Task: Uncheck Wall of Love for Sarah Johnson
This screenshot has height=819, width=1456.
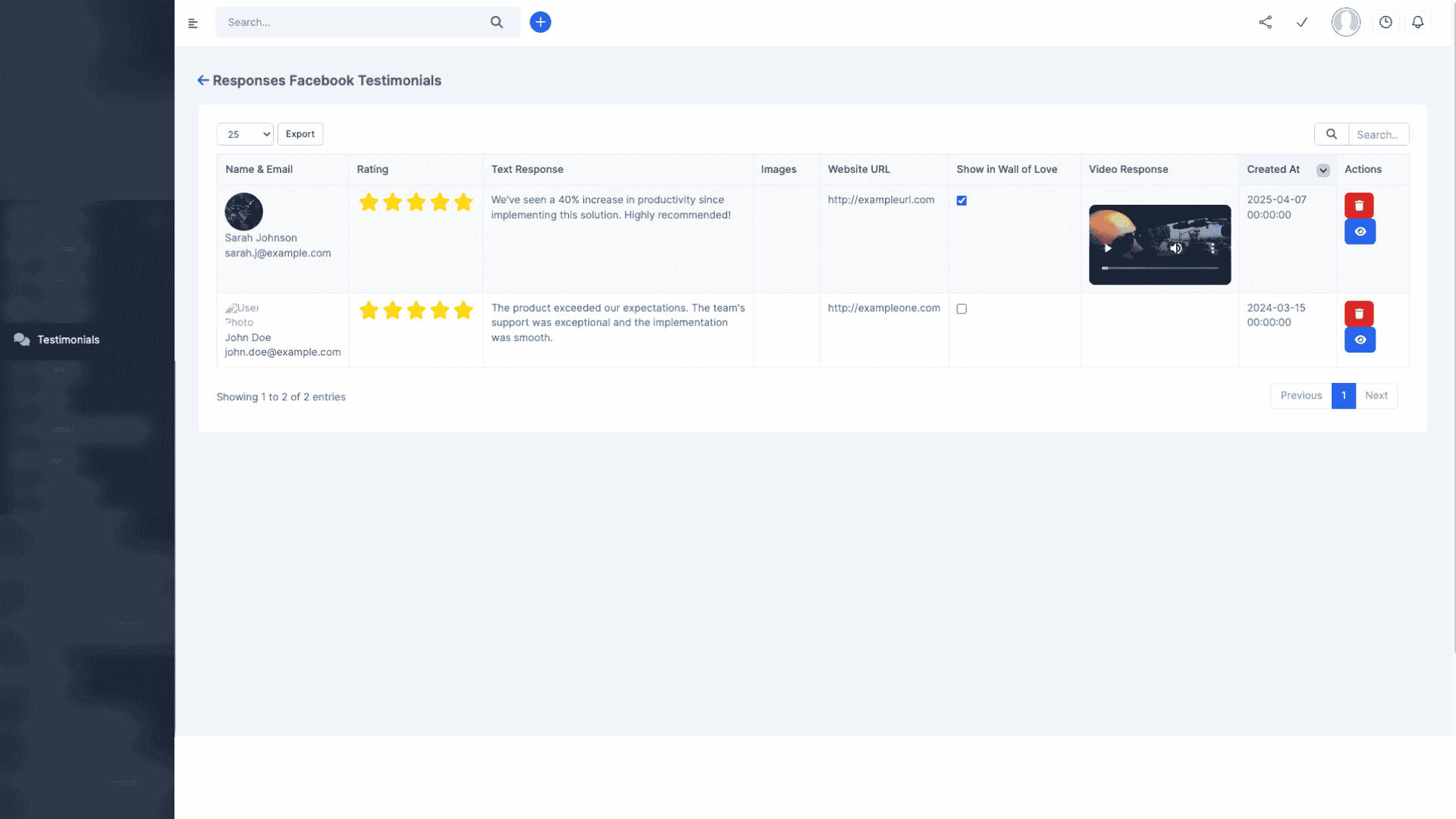Action: point(962,201)
